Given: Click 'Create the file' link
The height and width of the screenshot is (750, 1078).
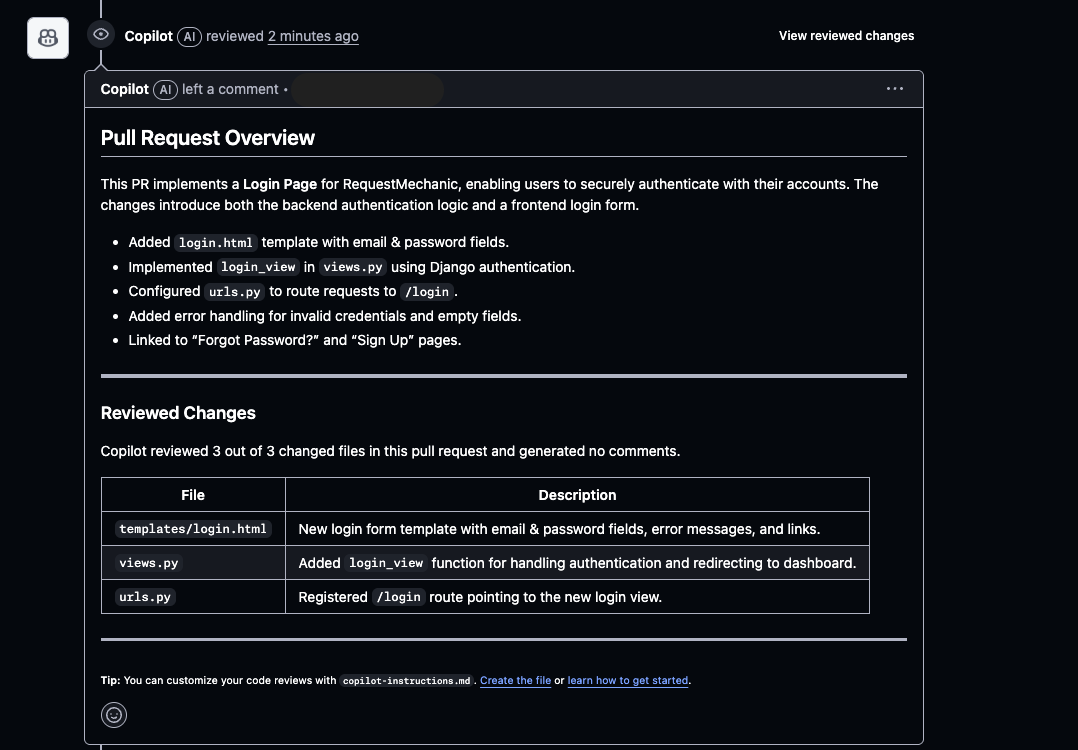Looking at the screenshot, I should [x=515, y=680].
